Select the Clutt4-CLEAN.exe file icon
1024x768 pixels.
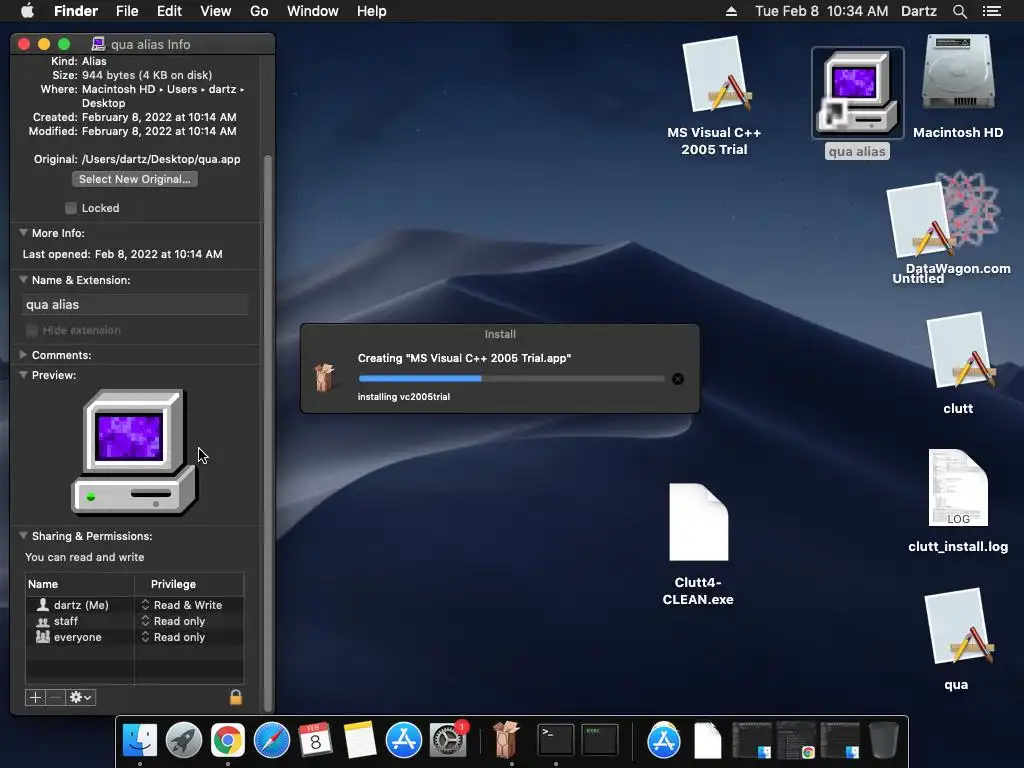[x=698, y=522]
